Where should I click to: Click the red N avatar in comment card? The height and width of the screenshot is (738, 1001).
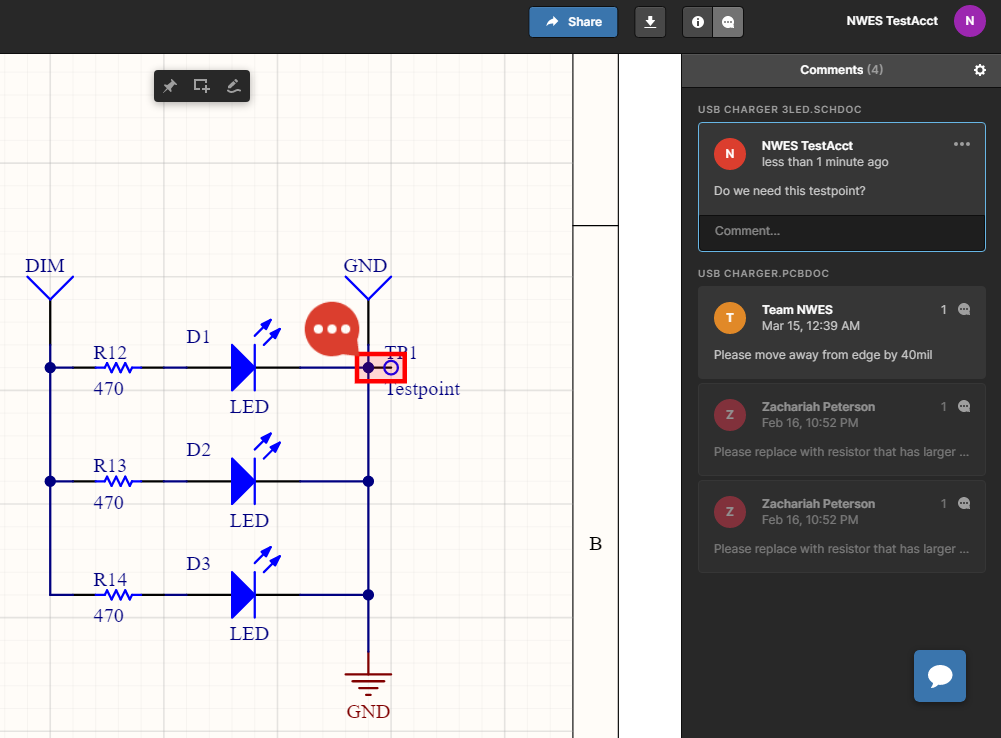730,154
